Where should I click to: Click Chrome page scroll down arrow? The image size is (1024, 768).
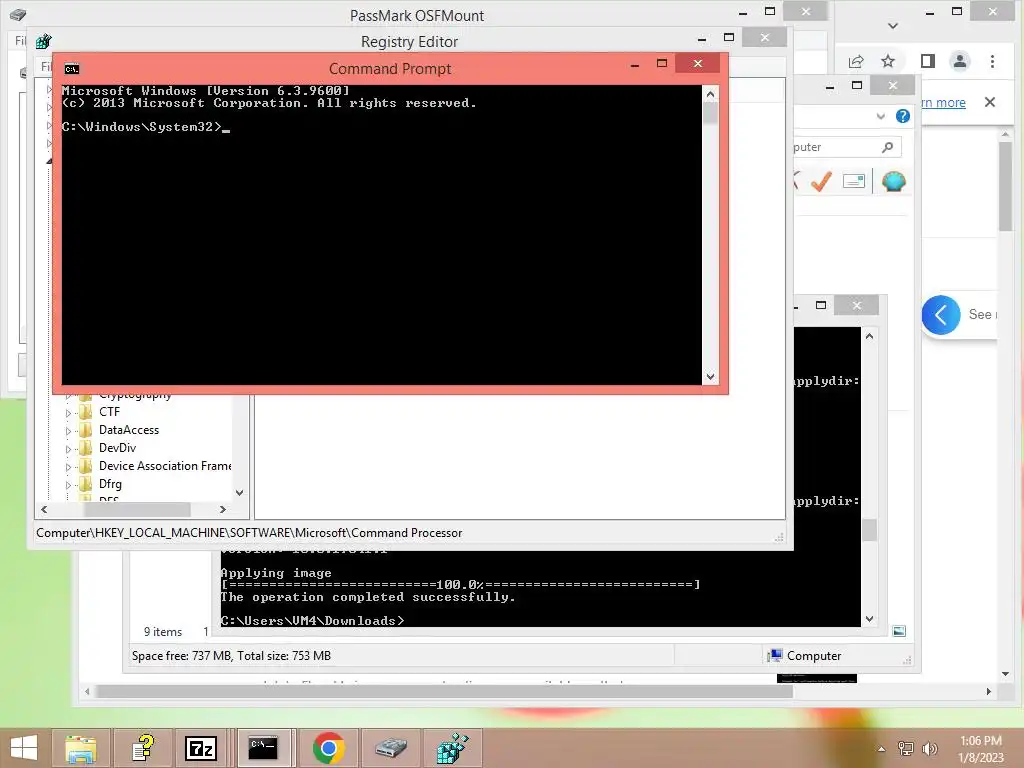click(1005, 674)
